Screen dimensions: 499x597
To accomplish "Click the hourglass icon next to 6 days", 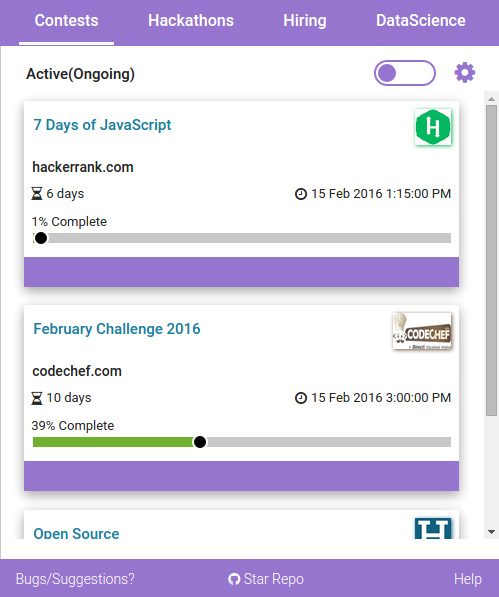I will (37, 194).
